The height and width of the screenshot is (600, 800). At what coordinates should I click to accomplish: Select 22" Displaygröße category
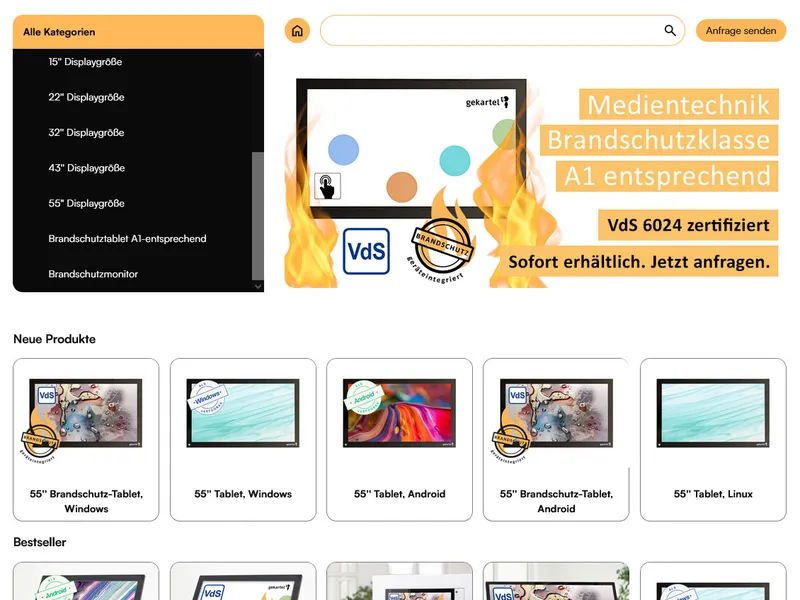[86, 97]
